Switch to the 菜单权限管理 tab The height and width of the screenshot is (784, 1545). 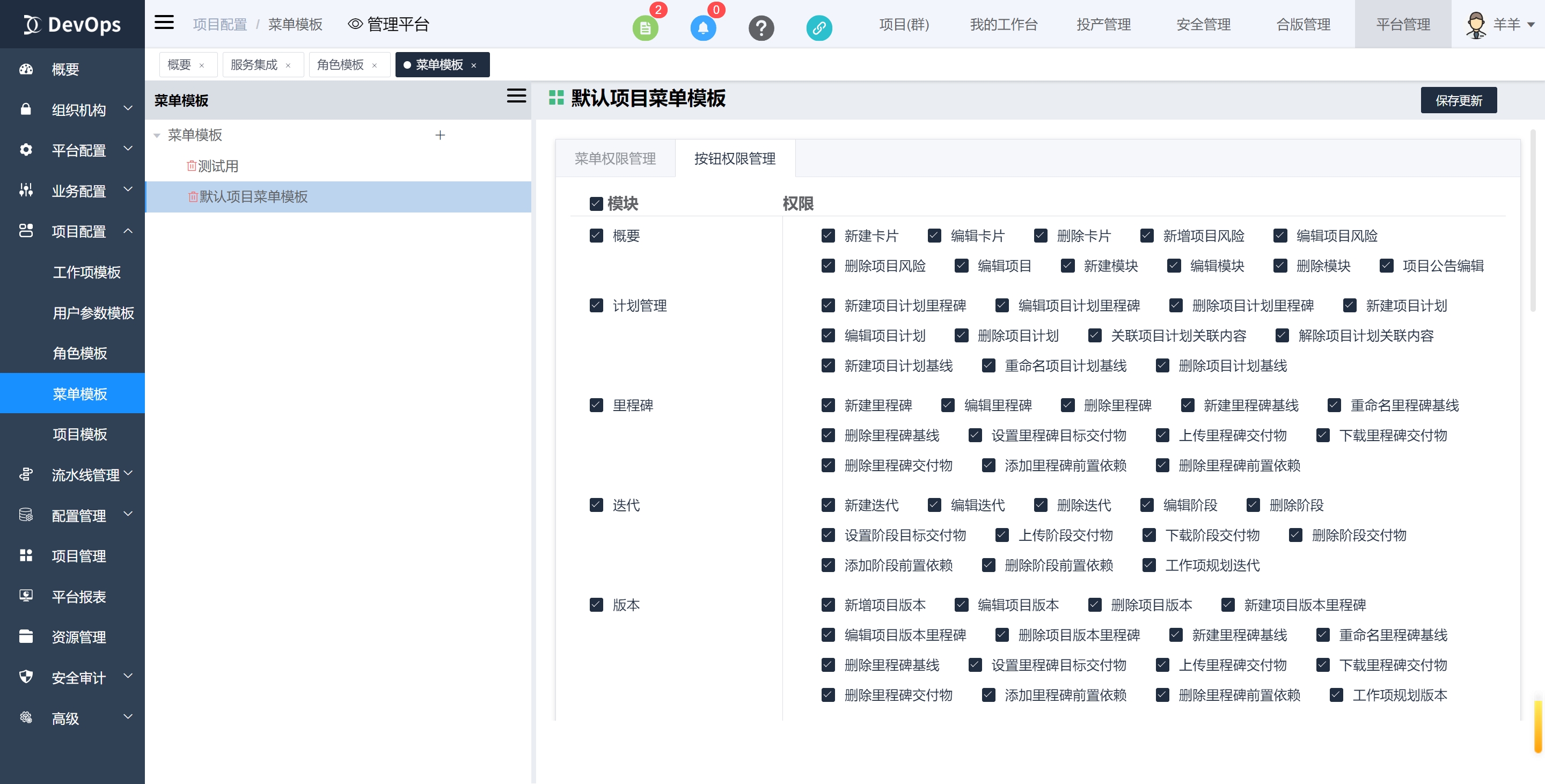tap(615, 158)
